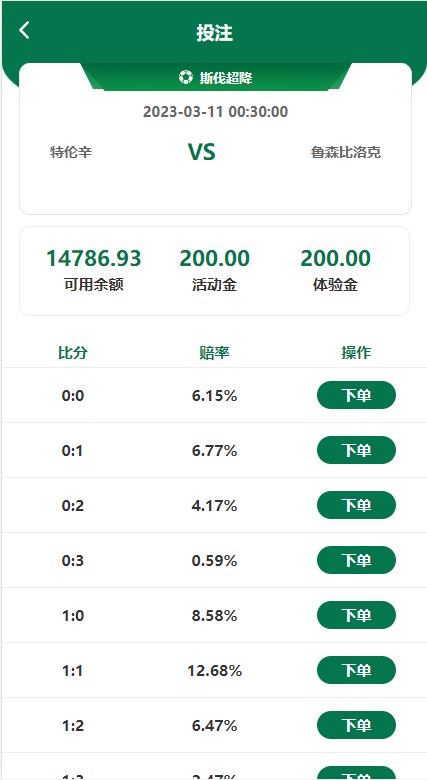Click the 12.68% odds value

(x=214, y=671)
